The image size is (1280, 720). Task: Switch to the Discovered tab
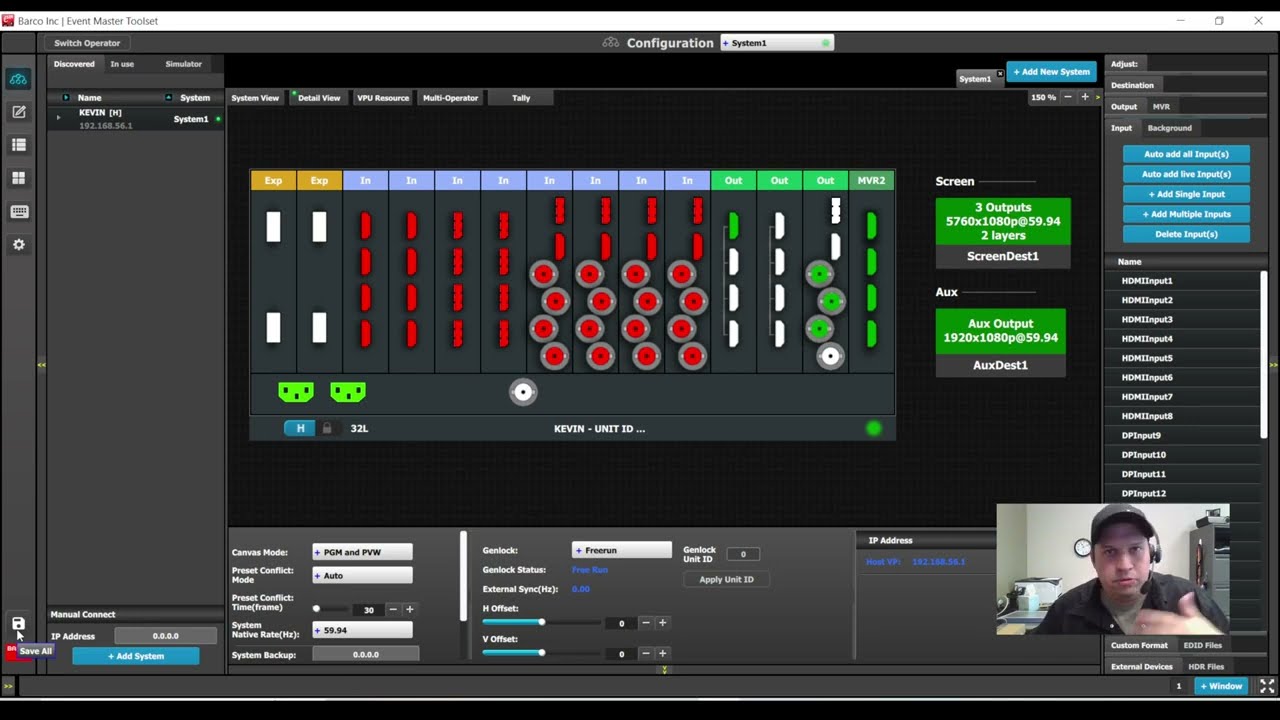(74, 64)
